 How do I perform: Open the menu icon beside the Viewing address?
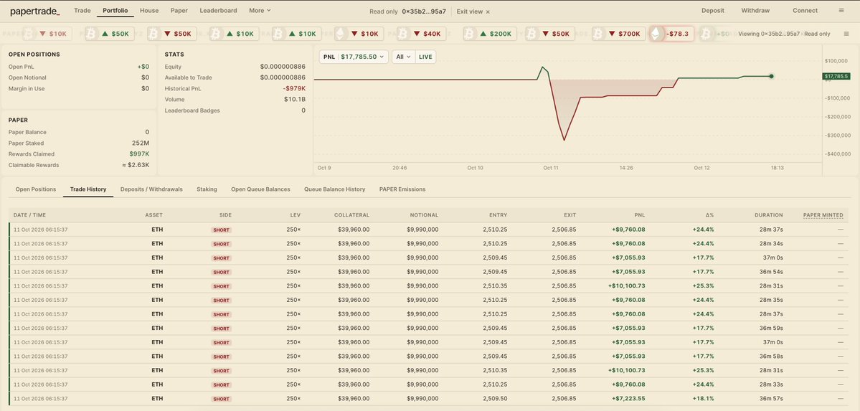point(846,34)
